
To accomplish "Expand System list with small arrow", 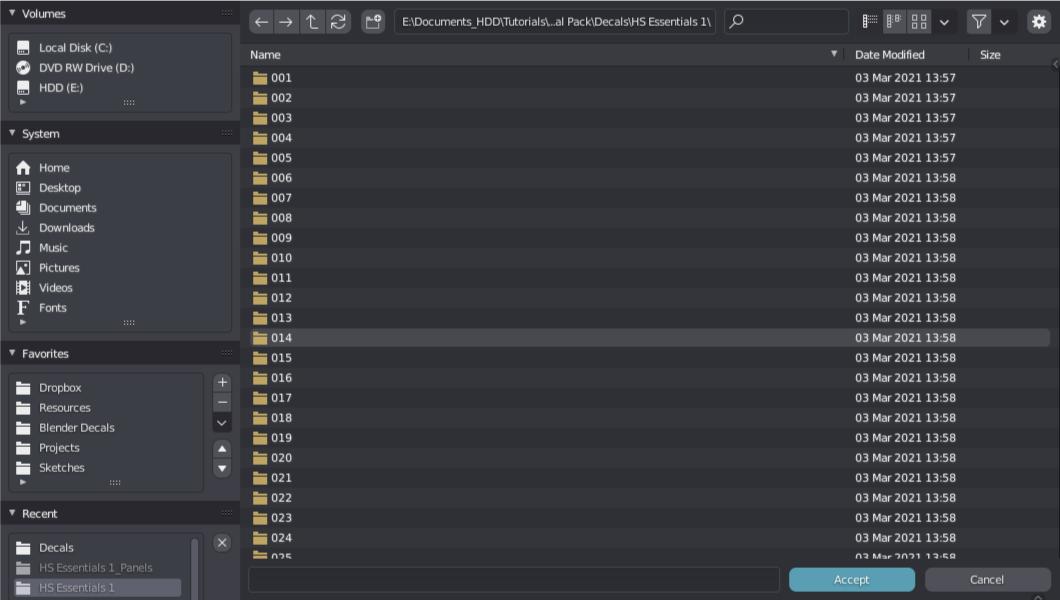I will click(x=23, y=322).
